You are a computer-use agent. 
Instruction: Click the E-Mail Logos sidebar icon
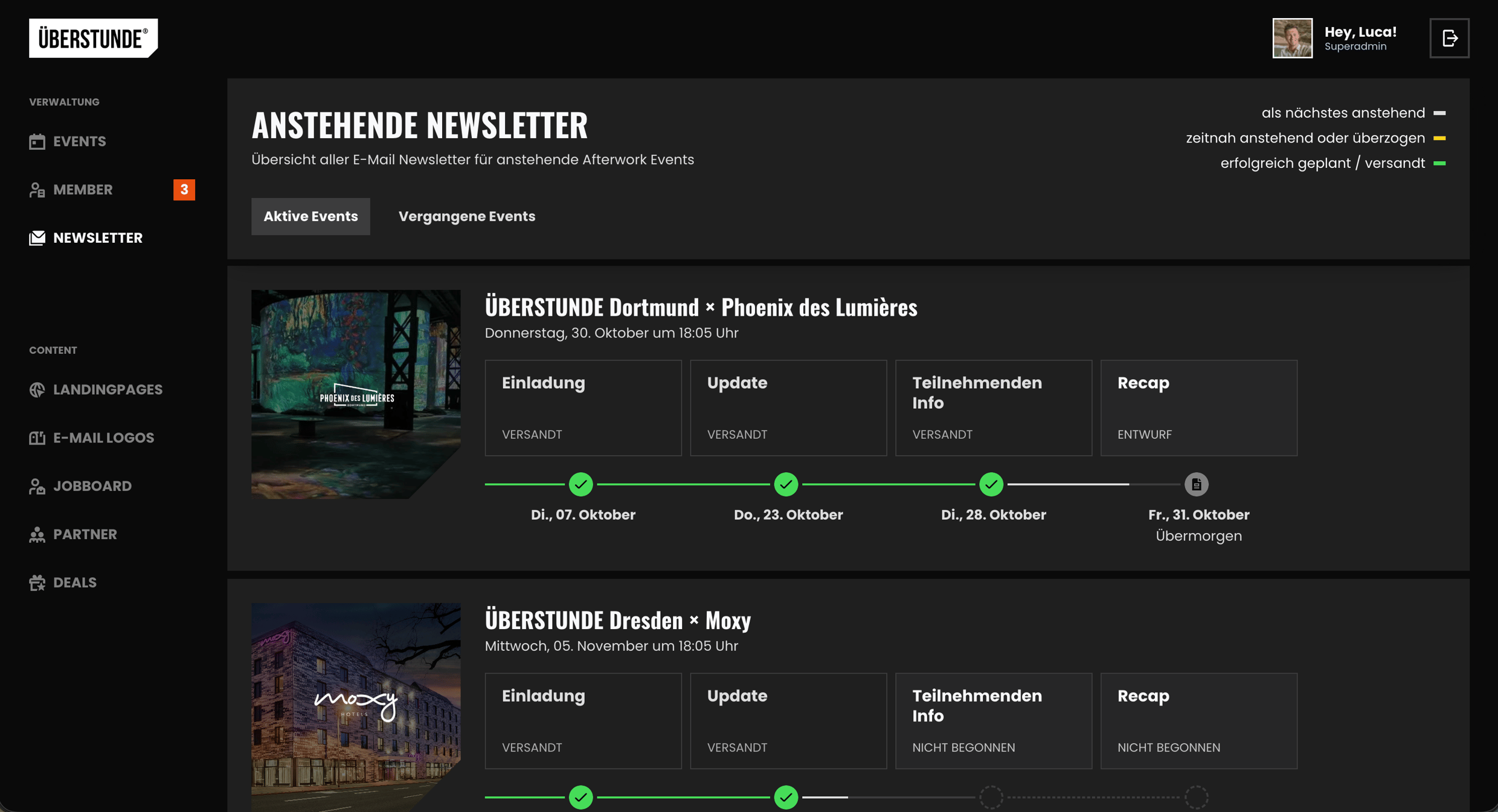coord(37,438)
